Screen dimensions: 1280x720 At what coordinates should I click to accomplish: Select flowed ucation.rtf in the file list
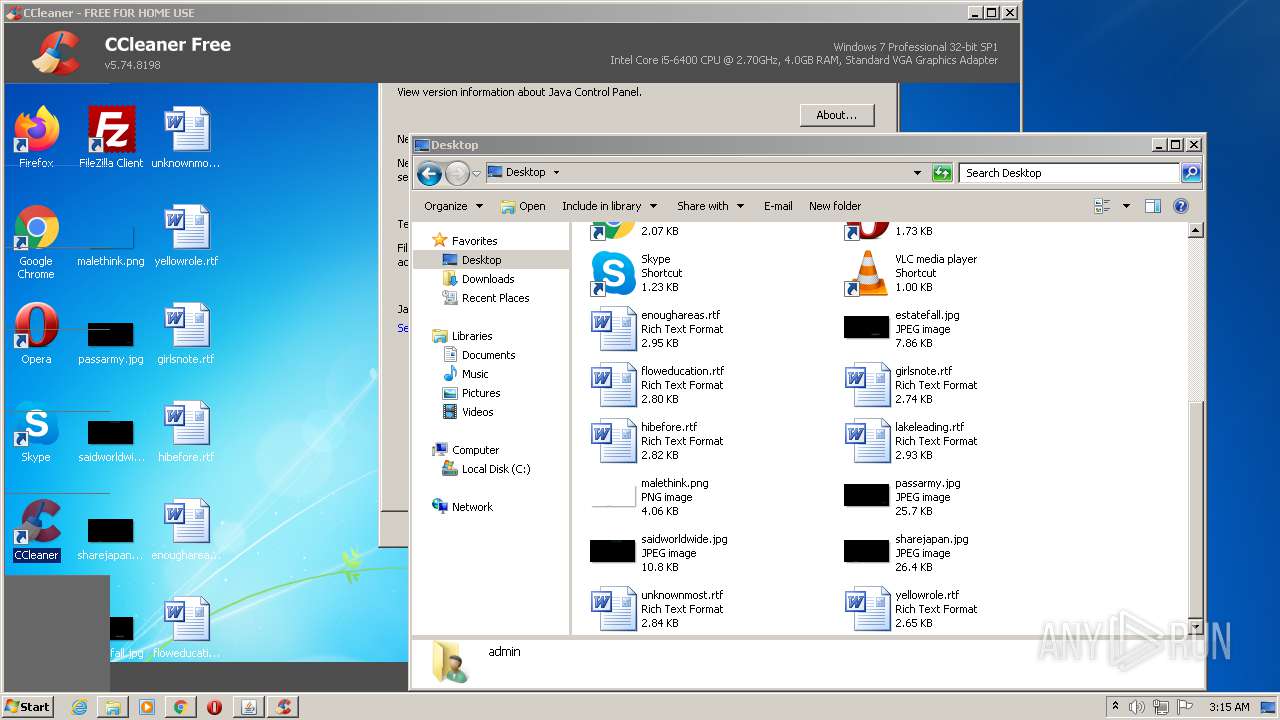tap(658, 385)
